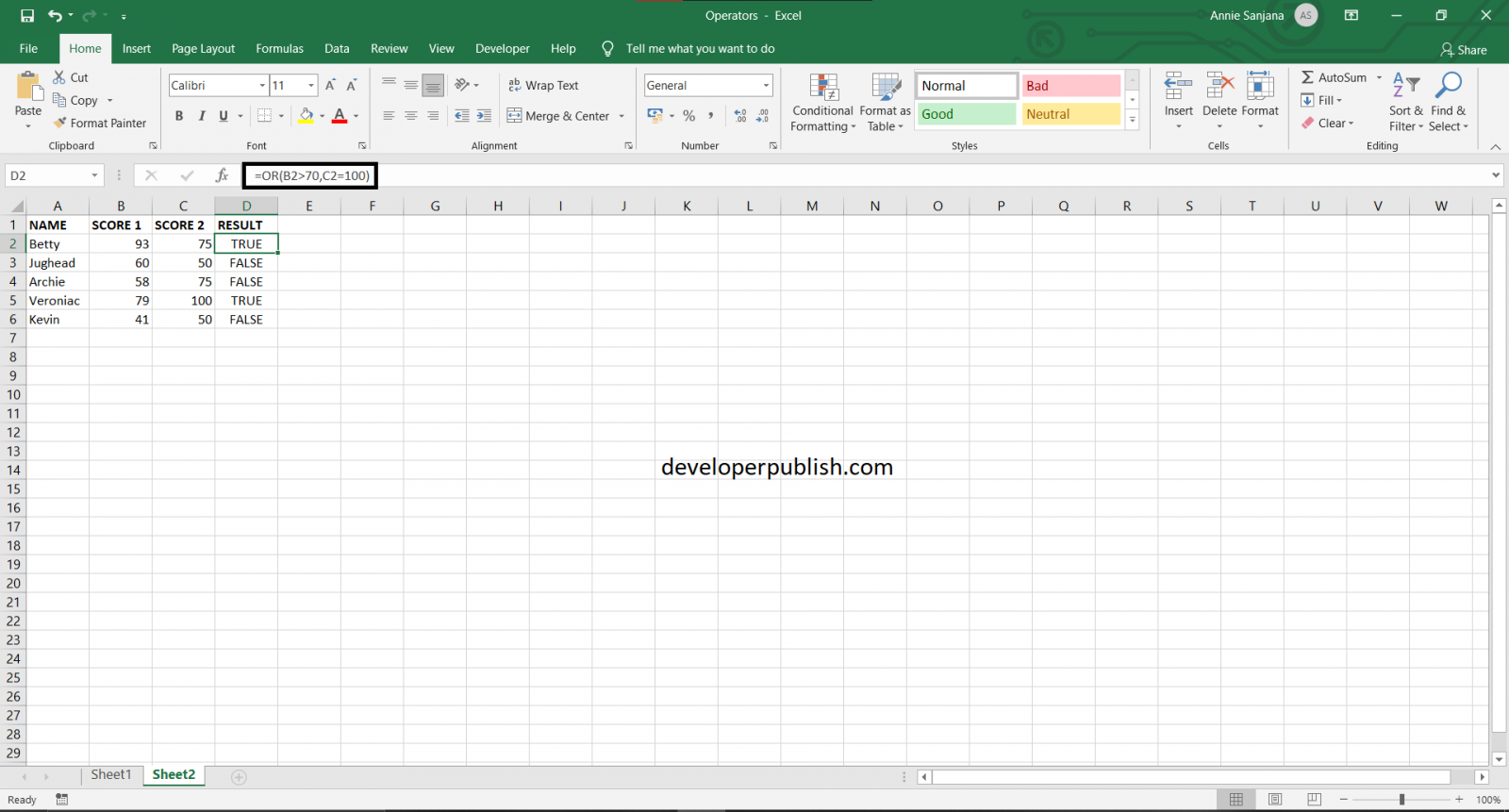Image resolution: width=1509 pixels, height=812 pixels.
Task: Open the font size dropdown
Action: pyautogui.click(x=311, y=85)
